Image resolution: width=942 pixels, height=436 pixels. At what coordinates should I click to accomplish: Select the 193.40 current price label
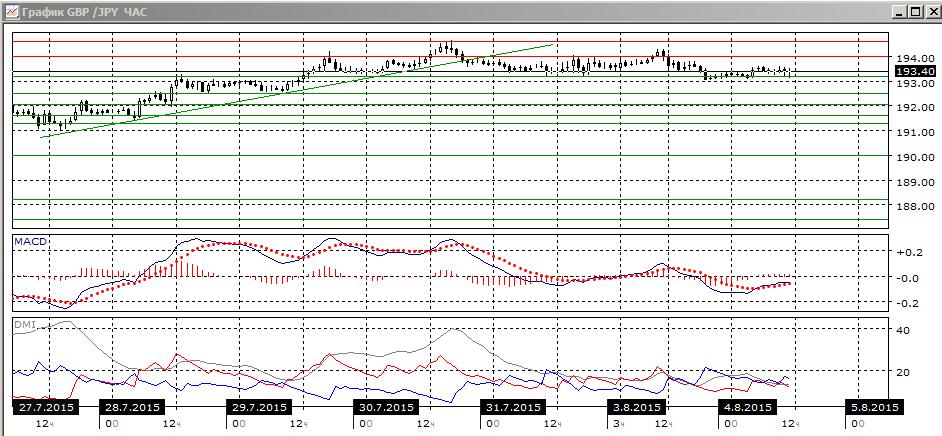tap(914, 71)
